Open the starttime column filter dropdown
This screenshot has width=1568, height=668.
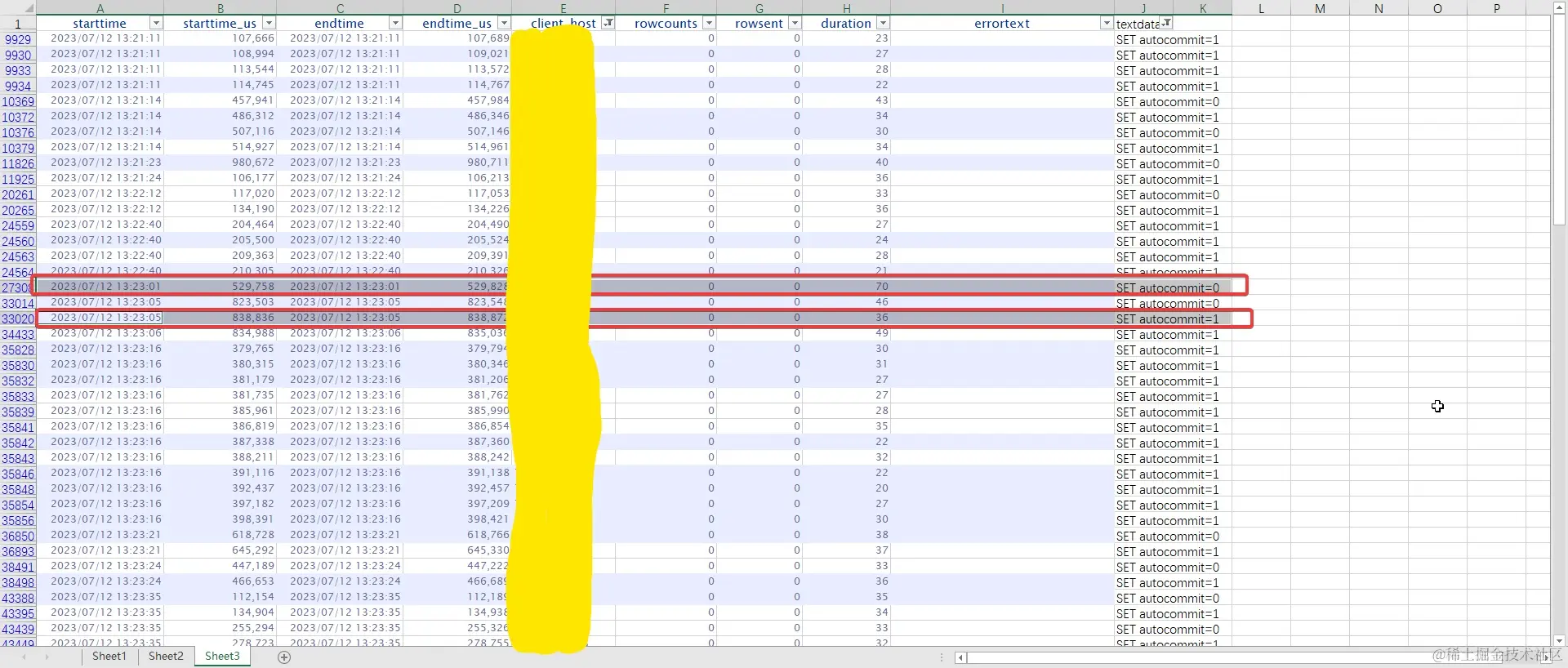tap(156, 24)
